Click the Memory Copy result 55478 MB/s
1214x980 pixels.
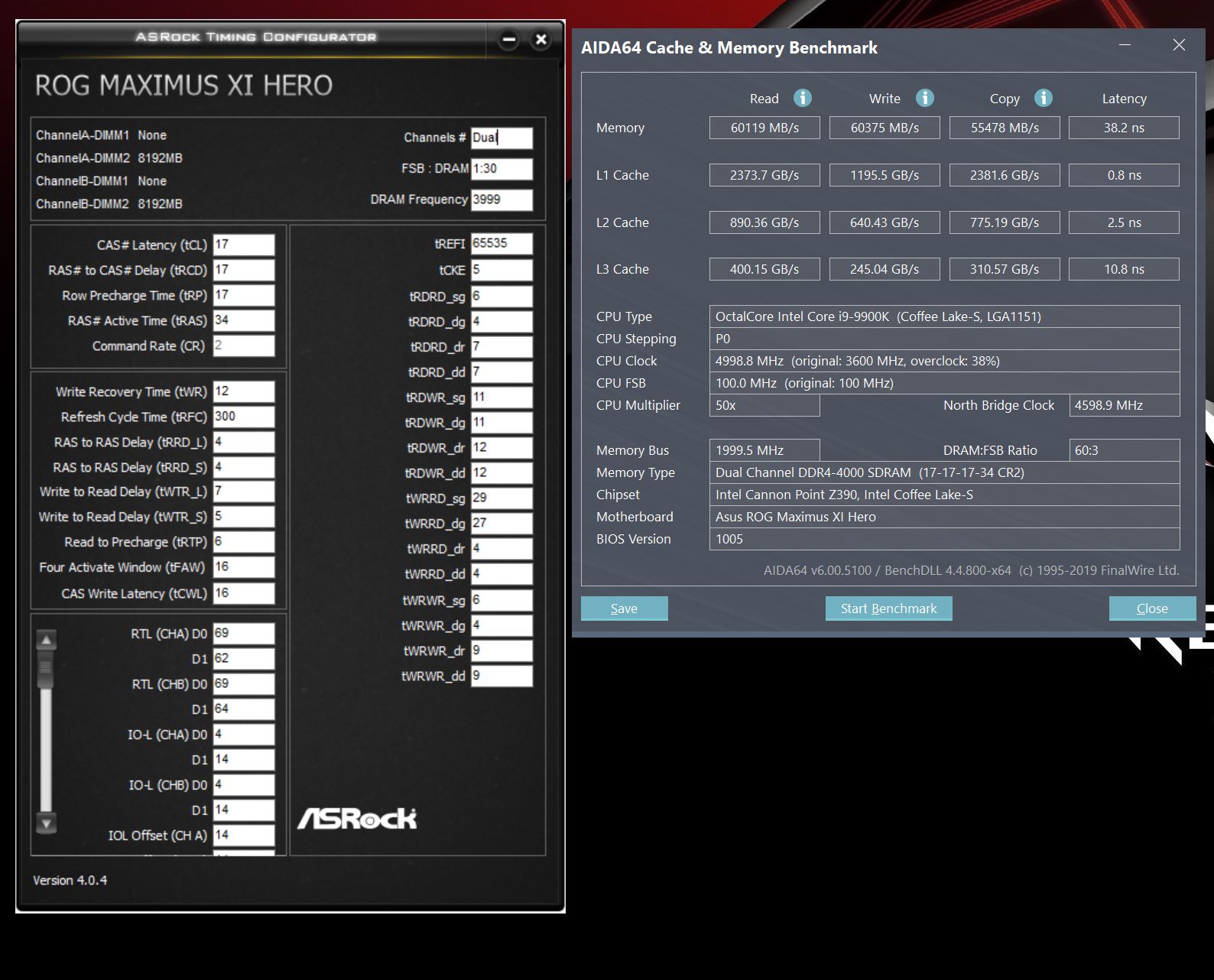click(x=1005, y=128)
